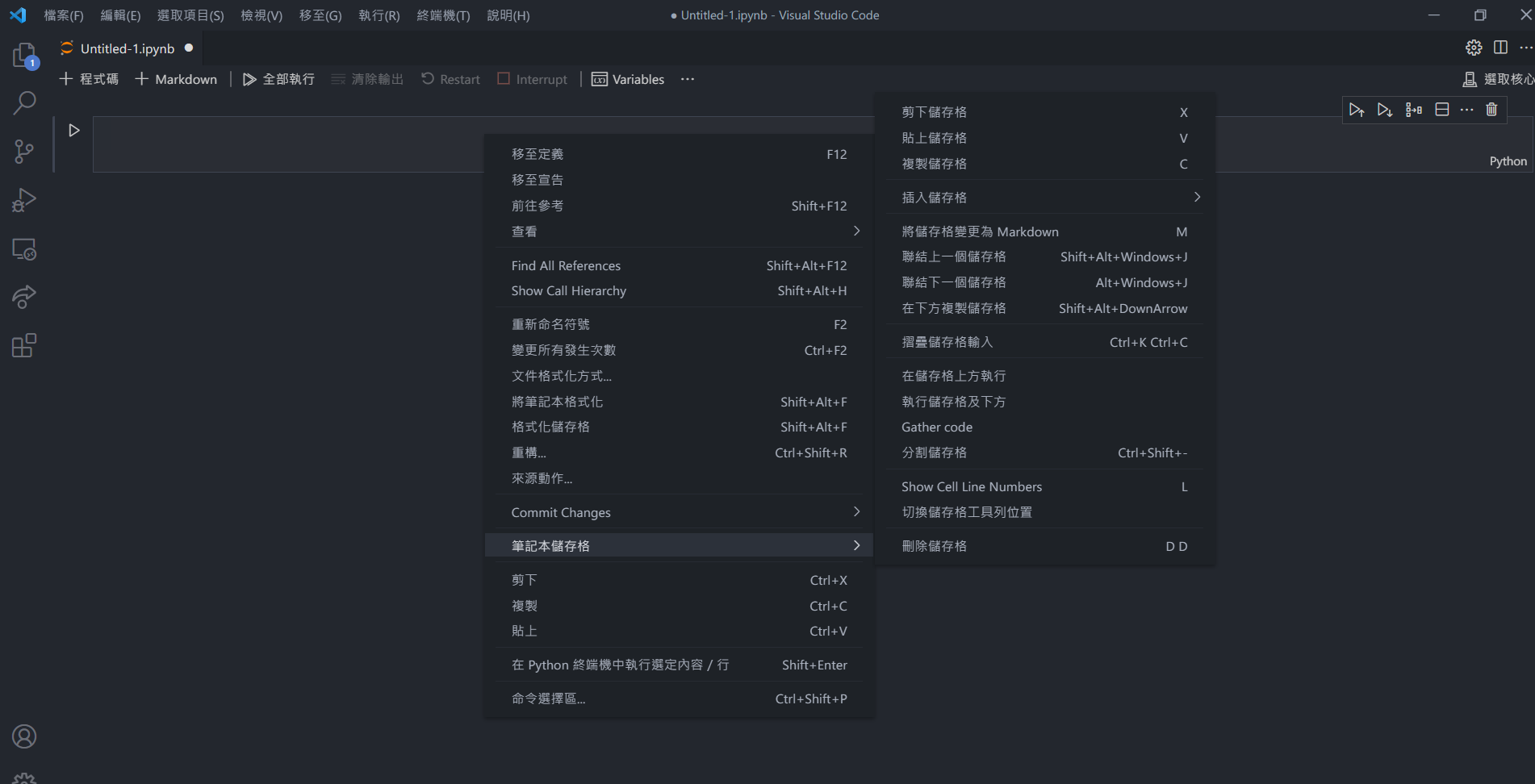Image resolution: width=1535 pixels, height=784 pixels.
Task: Choose 將儲存格變更為 Markdown
Action: coord(1045,231)
